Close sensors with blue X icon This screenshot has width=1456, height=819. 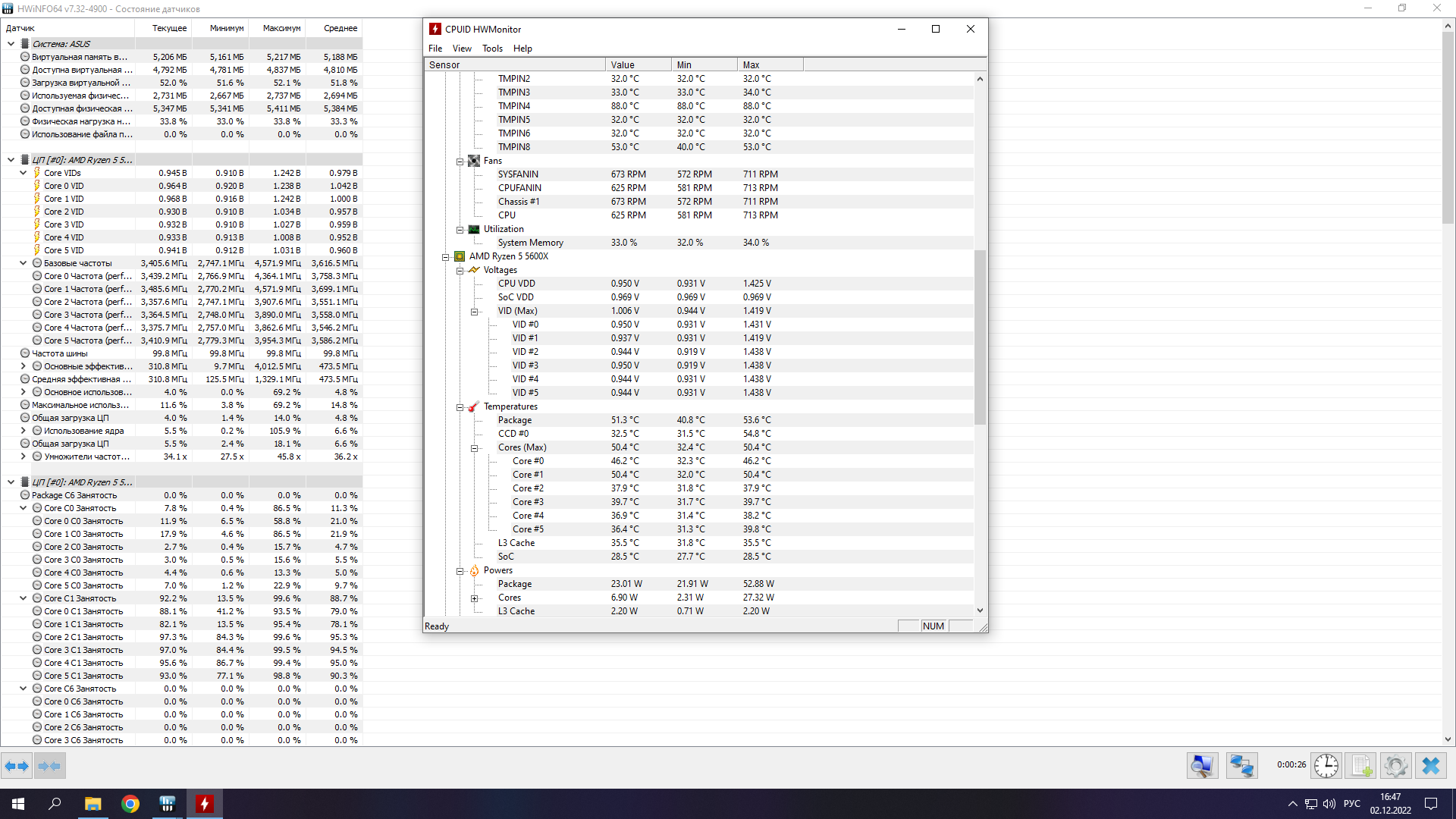[x=1430, y=766]
